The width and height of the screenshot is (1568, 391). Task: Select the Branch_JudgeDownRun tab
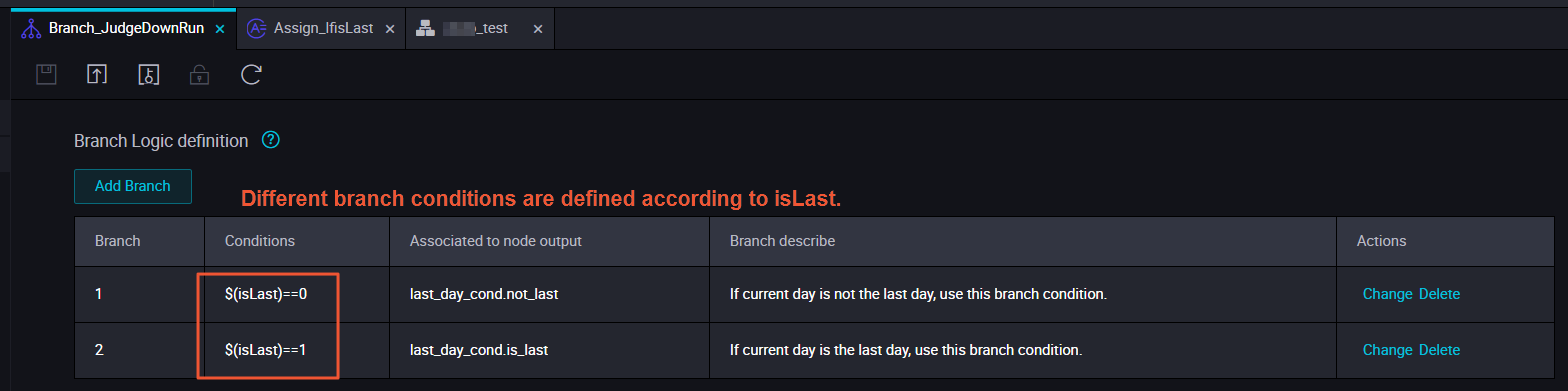125,28
